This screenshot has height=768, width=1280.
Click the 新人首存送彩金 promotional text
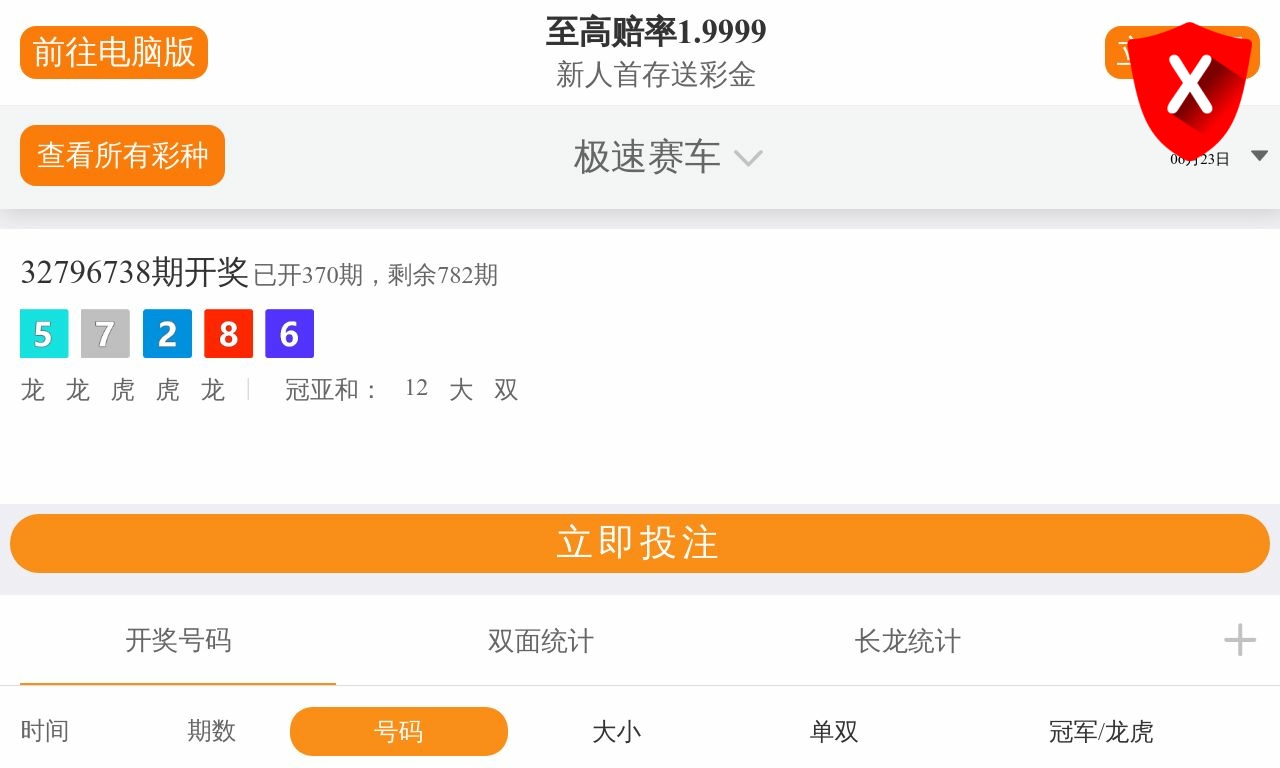coord(655,75)
